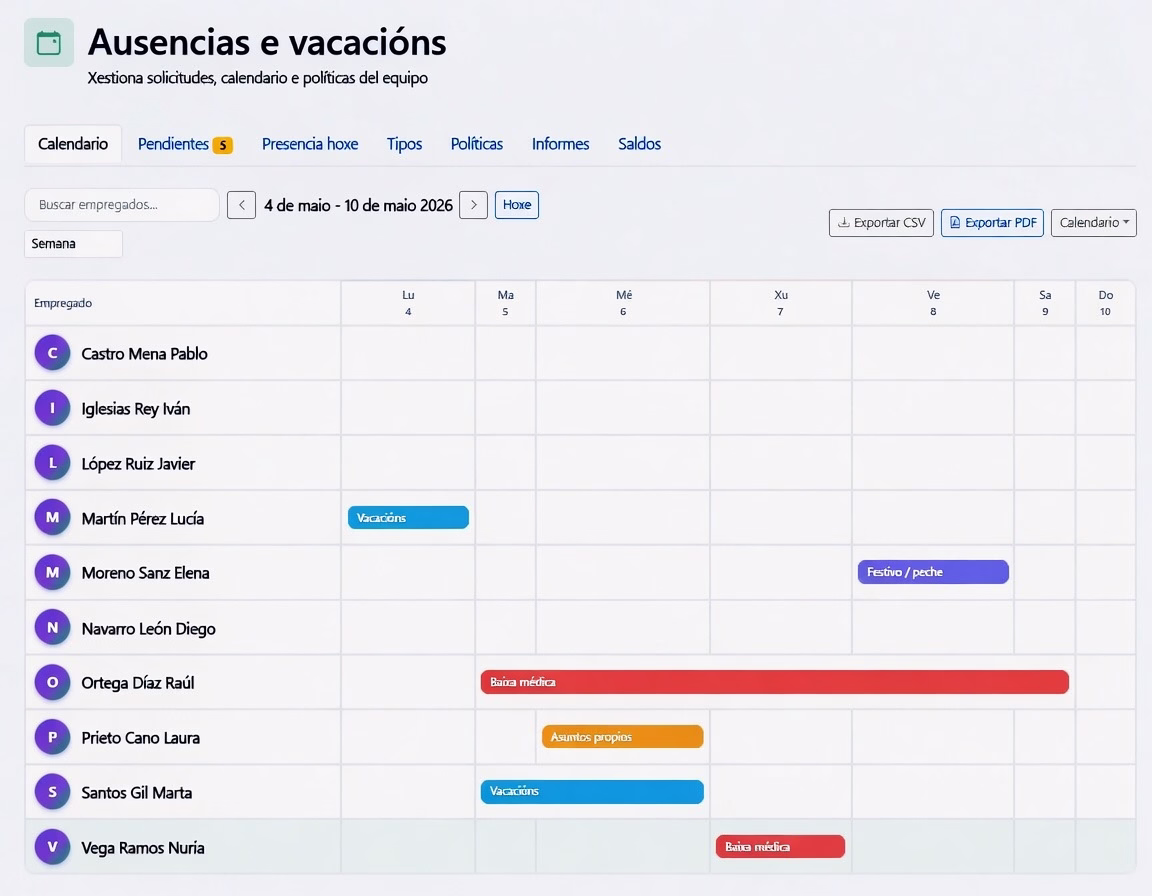Open the Semana period selector
The width and height of the screenshot is (1152, 896).
tap(73, 244)
